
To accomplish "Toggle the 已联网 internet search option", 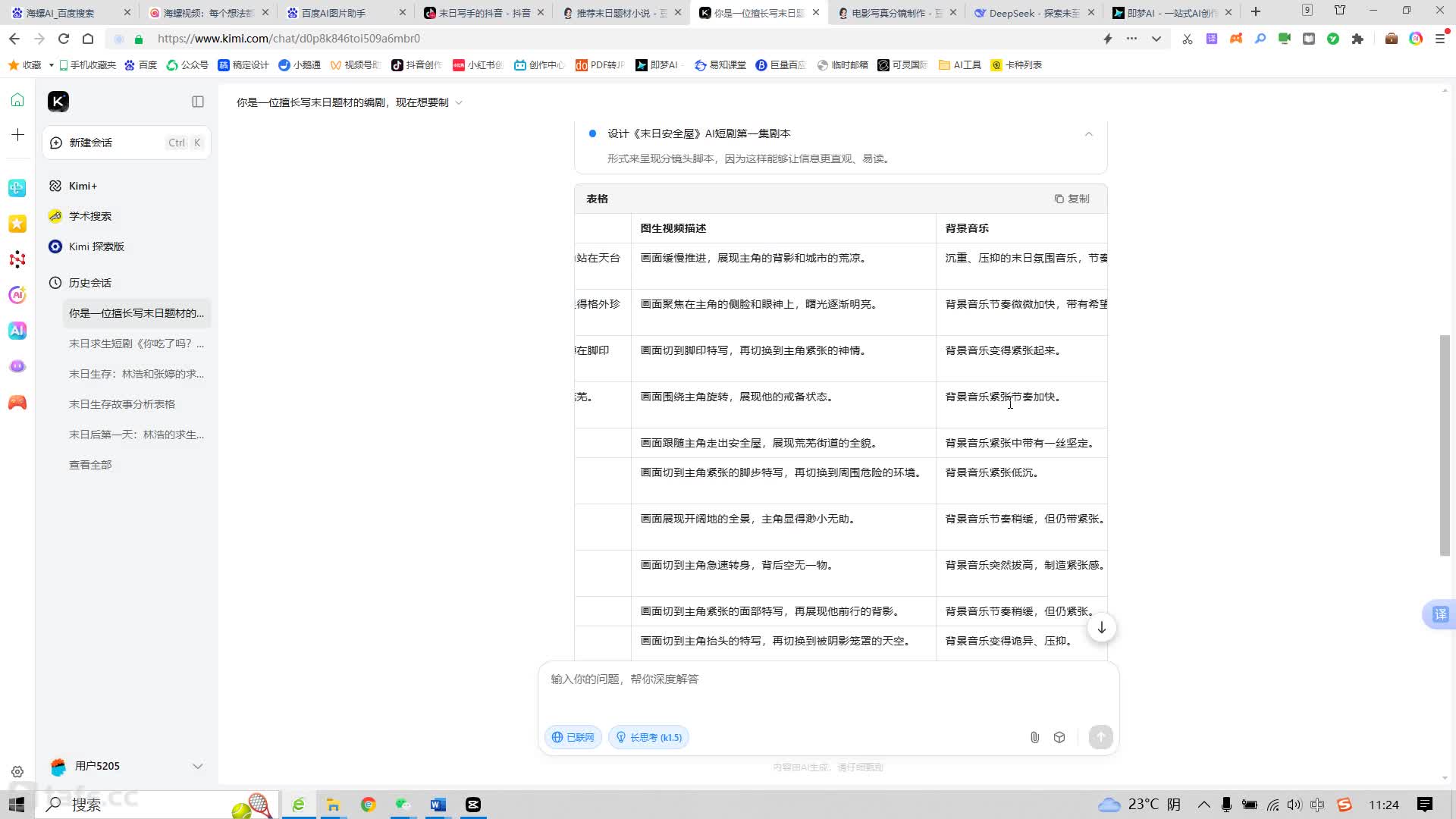I will coord(573,737).
